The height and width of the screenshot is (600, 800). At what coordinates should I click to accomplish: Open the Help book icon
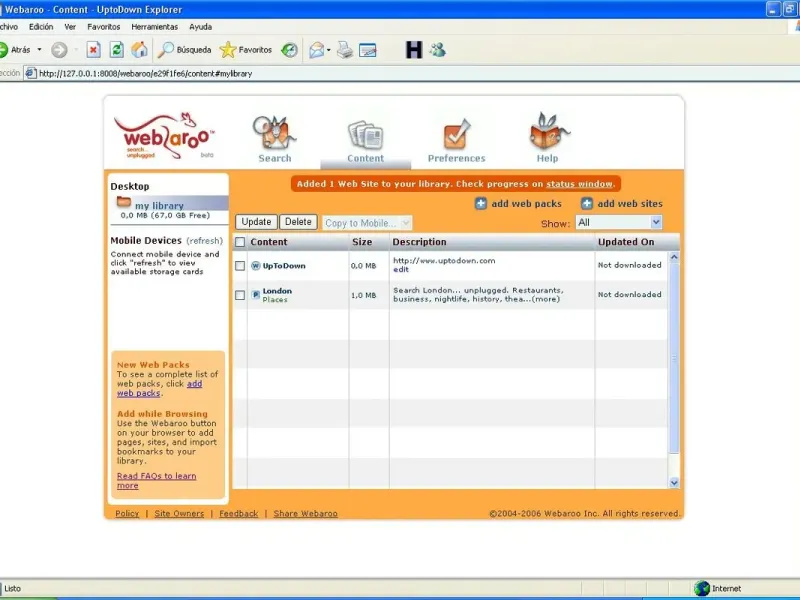547,131
